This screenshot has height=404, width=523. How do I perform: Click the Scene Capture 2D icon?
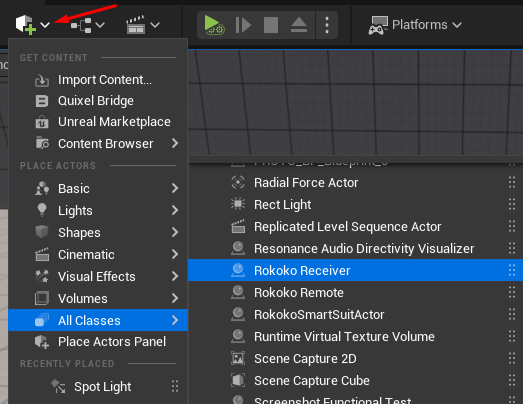click(238, 358)
